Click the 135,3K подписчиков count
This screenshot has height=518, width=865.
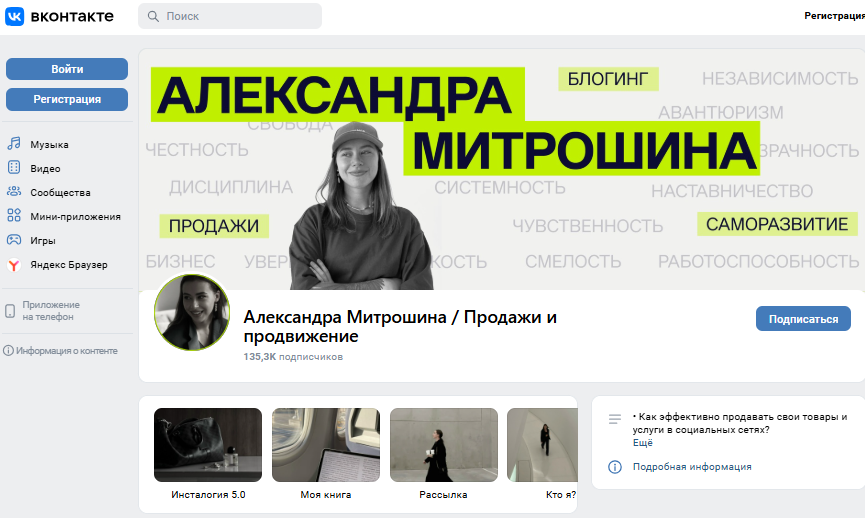pos(293,357)
